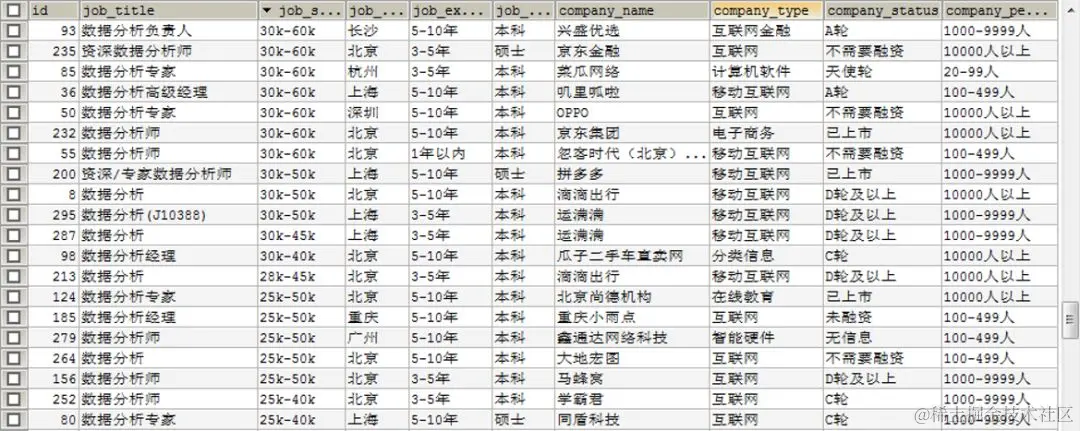
Task: Click the city cell 广州
Action: [x=377, y=338]
